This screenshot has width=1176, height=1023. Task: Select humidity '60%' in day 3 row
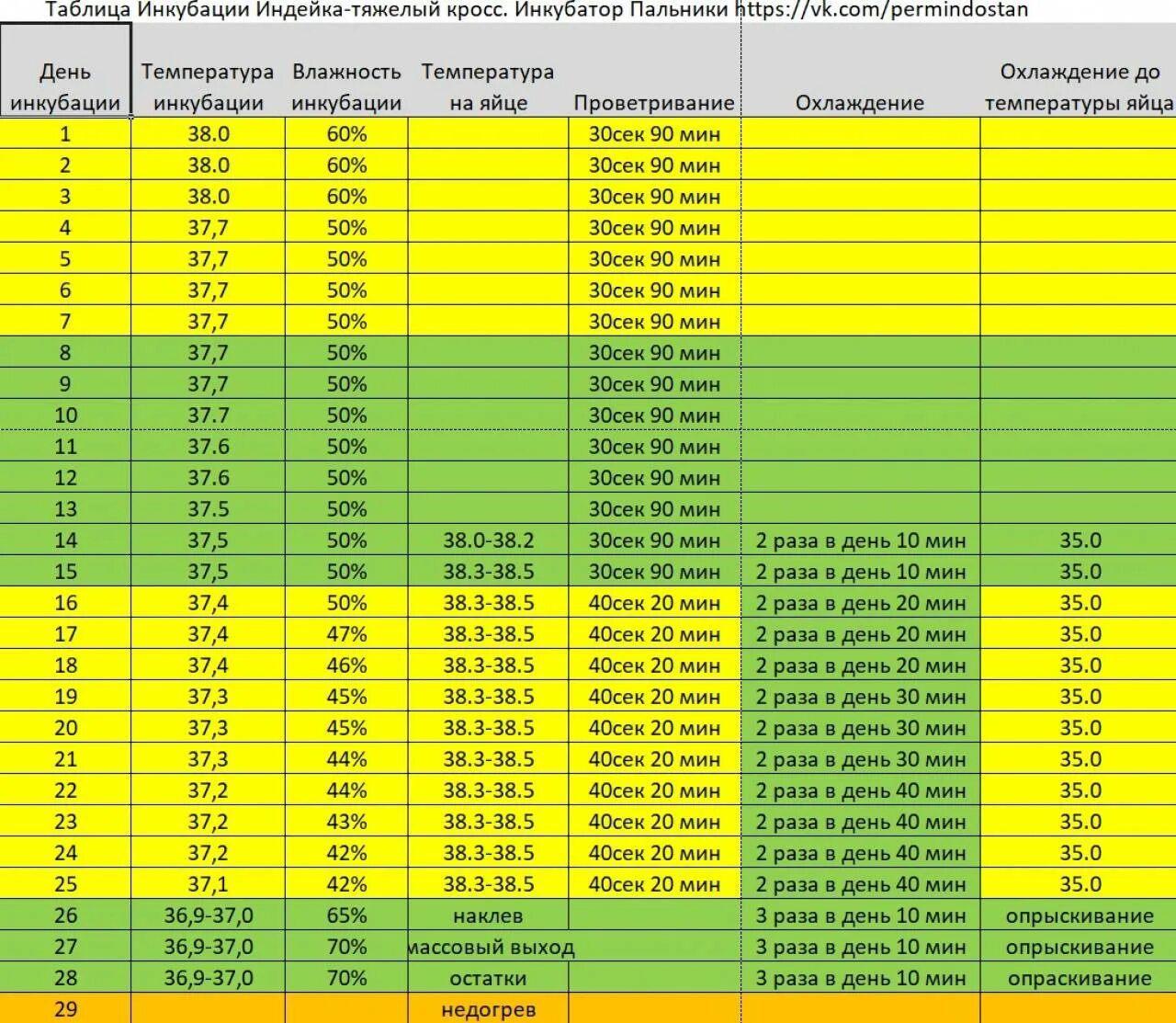346,197
